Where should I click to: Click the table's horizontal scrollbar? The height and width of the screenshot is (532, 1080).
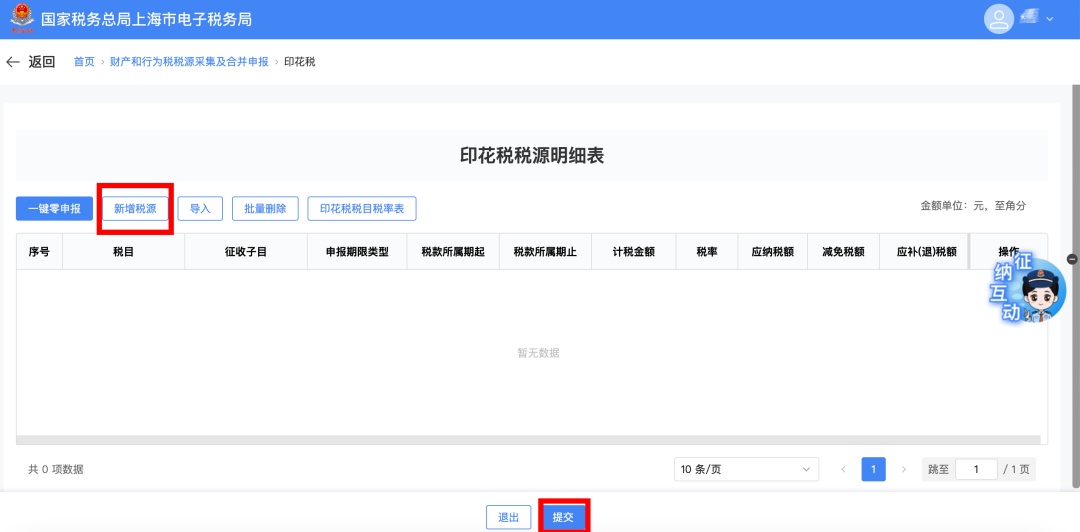click(x=531, y=439)
